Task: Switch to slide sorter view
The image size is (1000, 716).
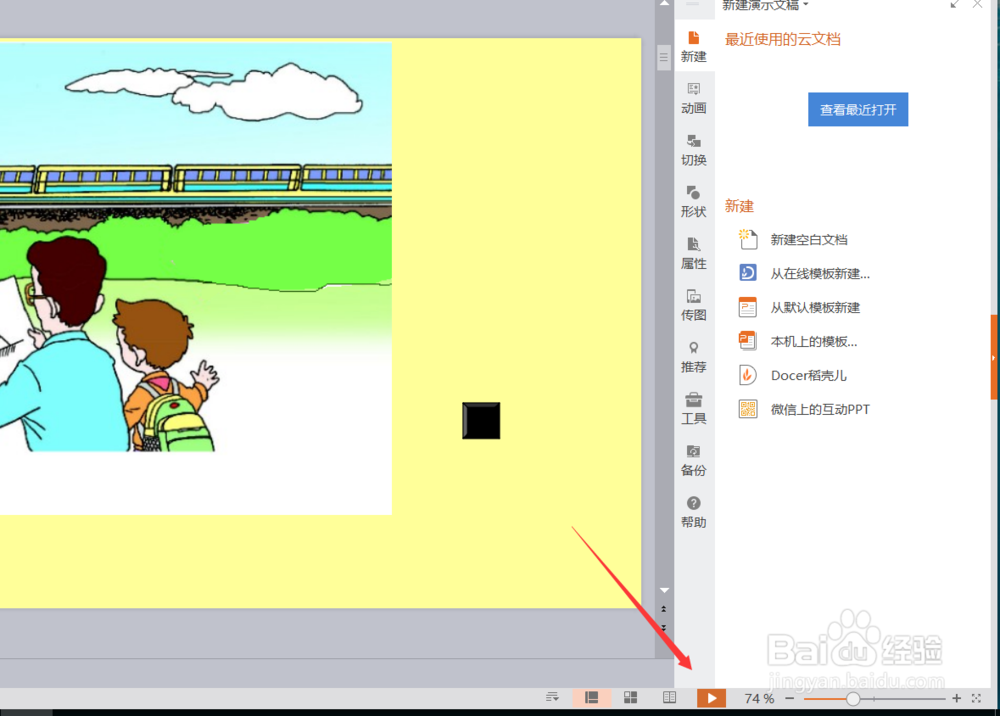Action: (631, 698)
